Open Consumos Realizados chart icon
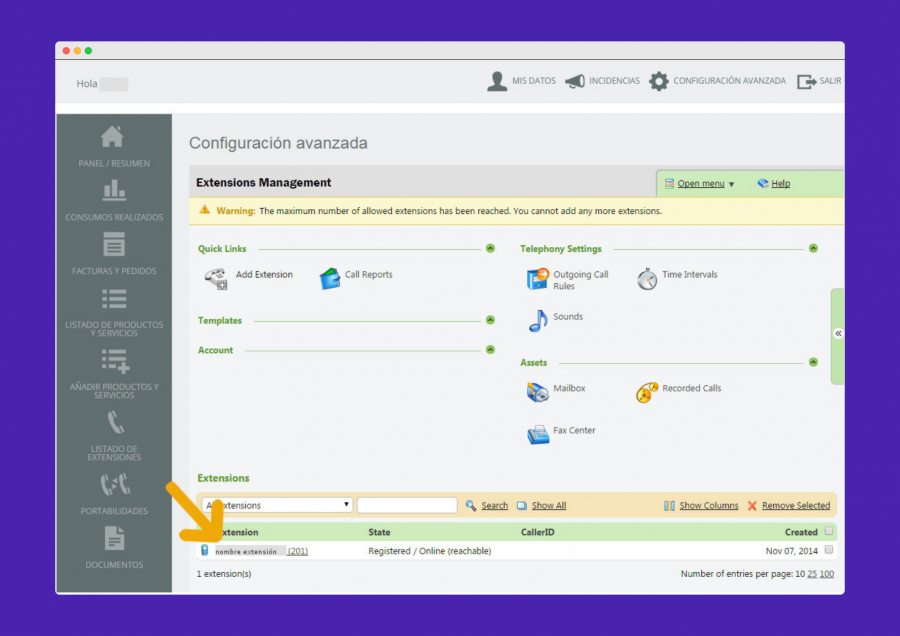Image resolution: width=900 pixels, height=636 pixels. (x=114, y=191)
